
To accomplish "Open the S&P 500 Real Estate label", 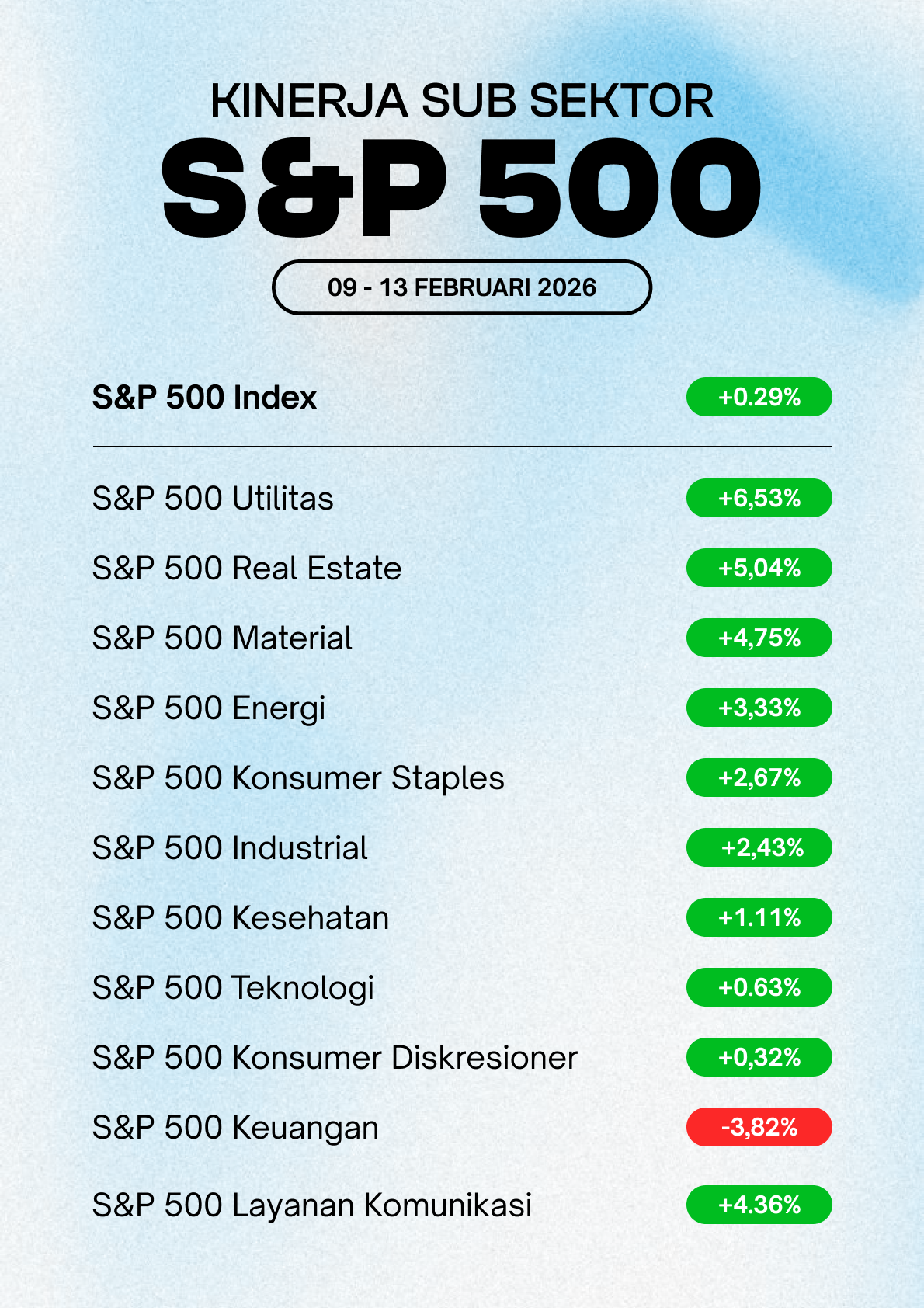I will coord(246,569).
